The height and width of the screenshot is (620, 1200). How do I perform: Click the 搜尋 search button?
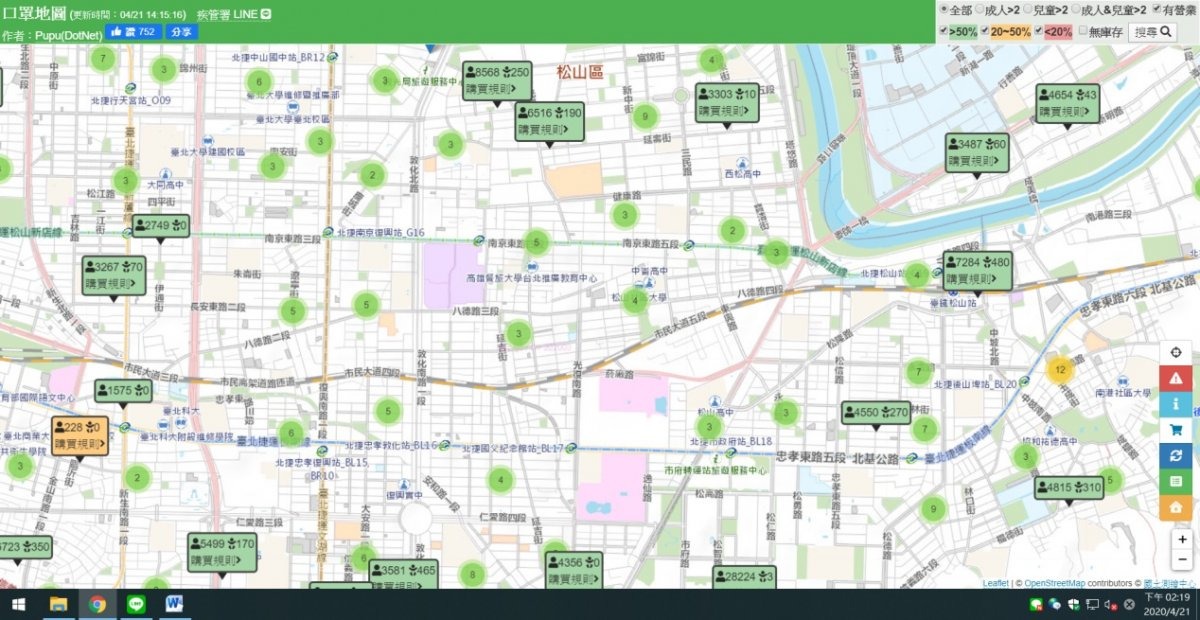pyautogui.click(x=1153, y=32)
